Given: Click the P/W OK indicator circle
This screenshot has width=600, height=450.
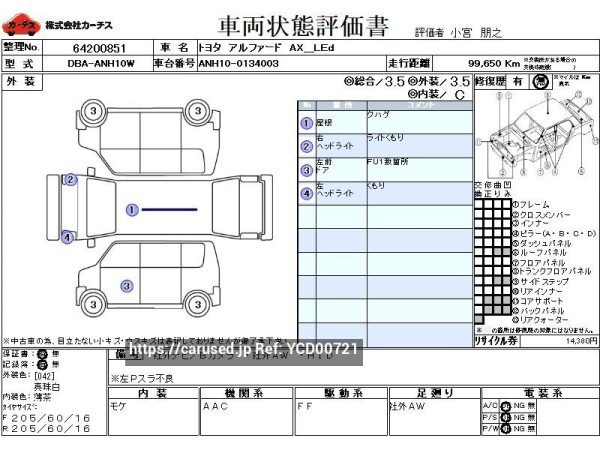Looking at the screenshot, I should 505,428.
